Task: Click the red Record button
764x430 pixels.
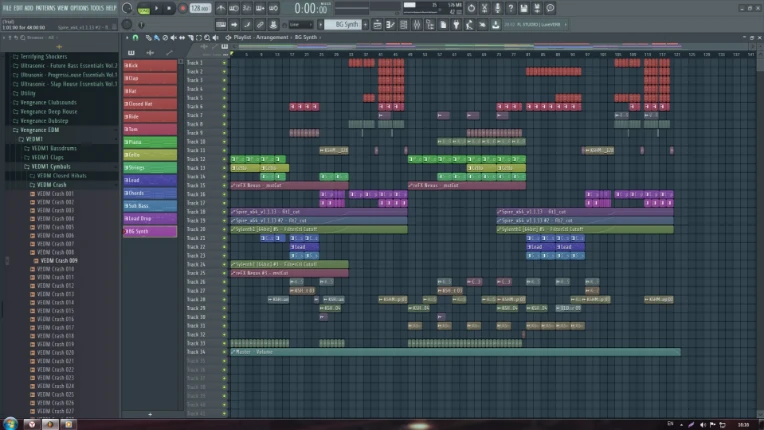Action: tap(183, 8)
